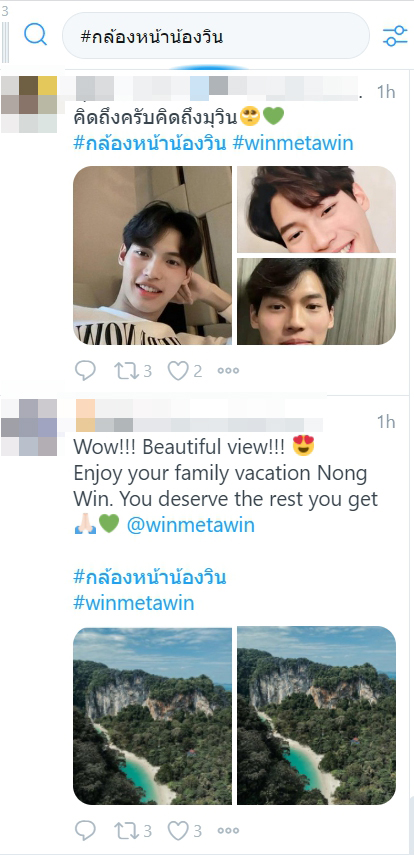Retweet the Beautiful view tweet
This screenshot has height=855, width=414.
coord(132,831)
